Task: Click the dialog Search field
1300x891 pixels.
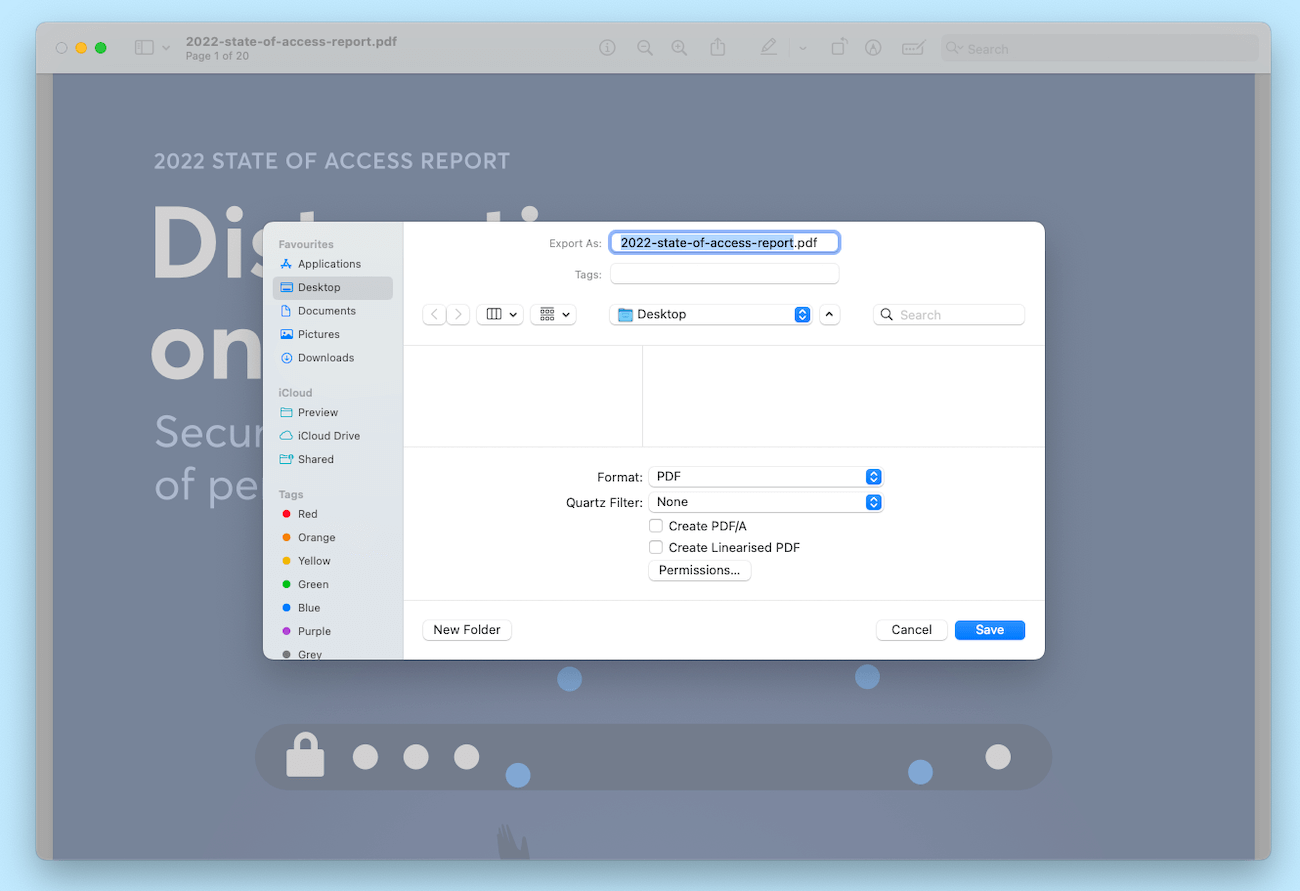Action: click(949, 315)
